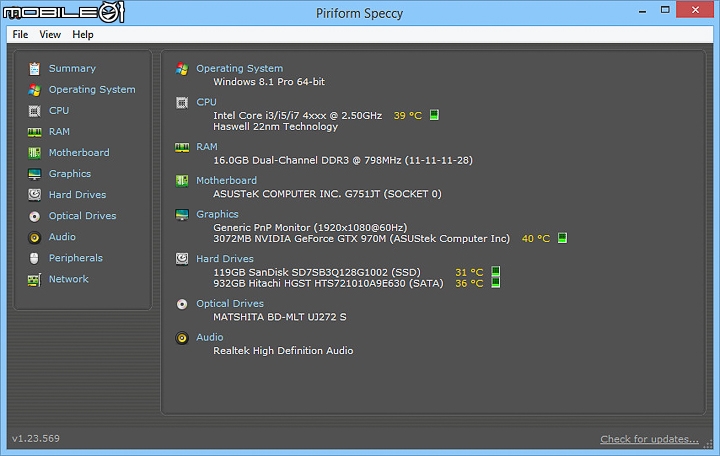Click the Audio speaker icon in sidebar
The image size is (720, 456).
point(34,237)
